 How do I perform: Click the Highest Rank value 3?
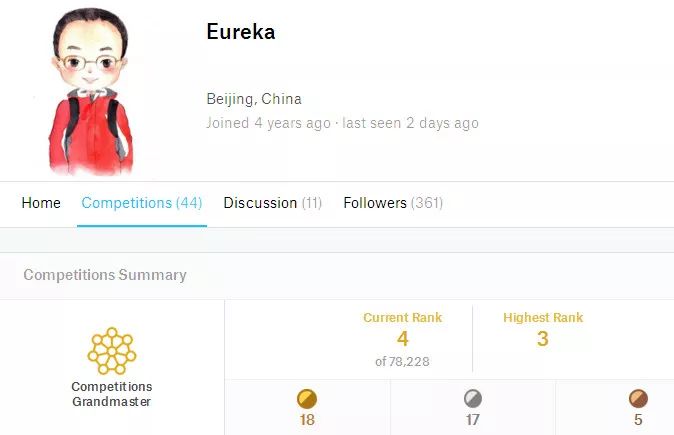pos(542,339)
